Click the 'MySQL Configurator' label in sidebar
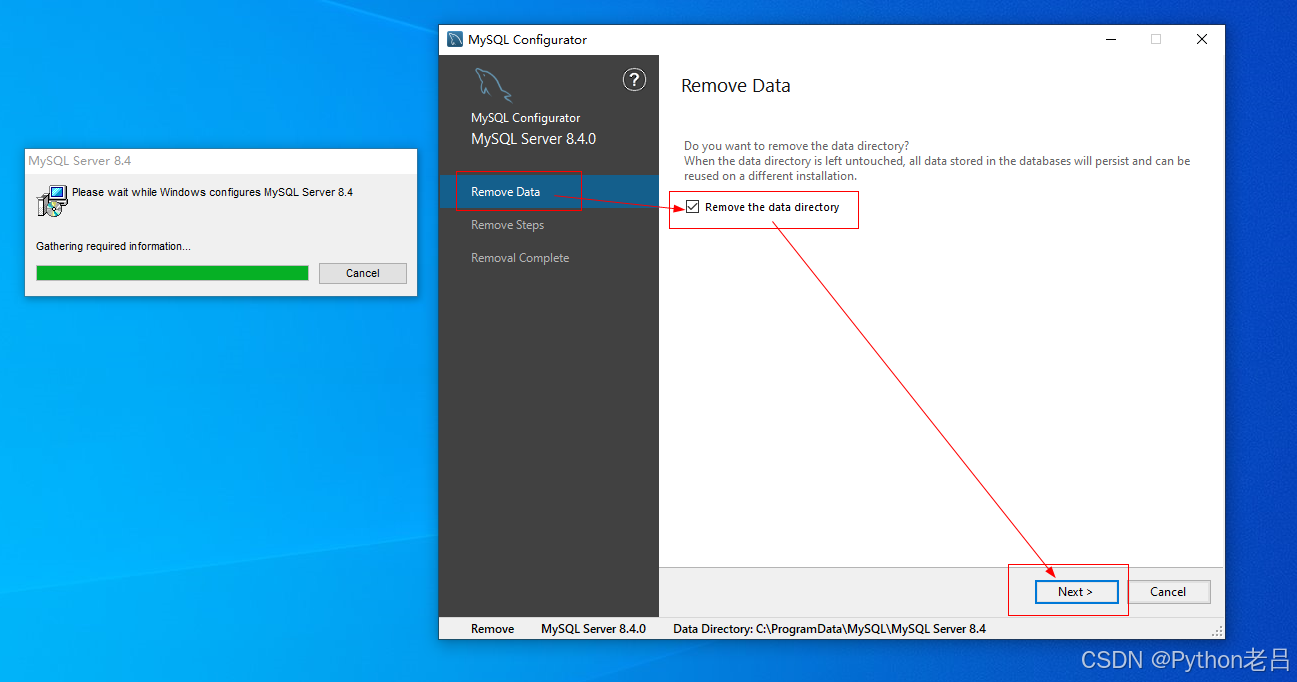The width and height of the screenshot is (1297, 682). pos(525,118)
